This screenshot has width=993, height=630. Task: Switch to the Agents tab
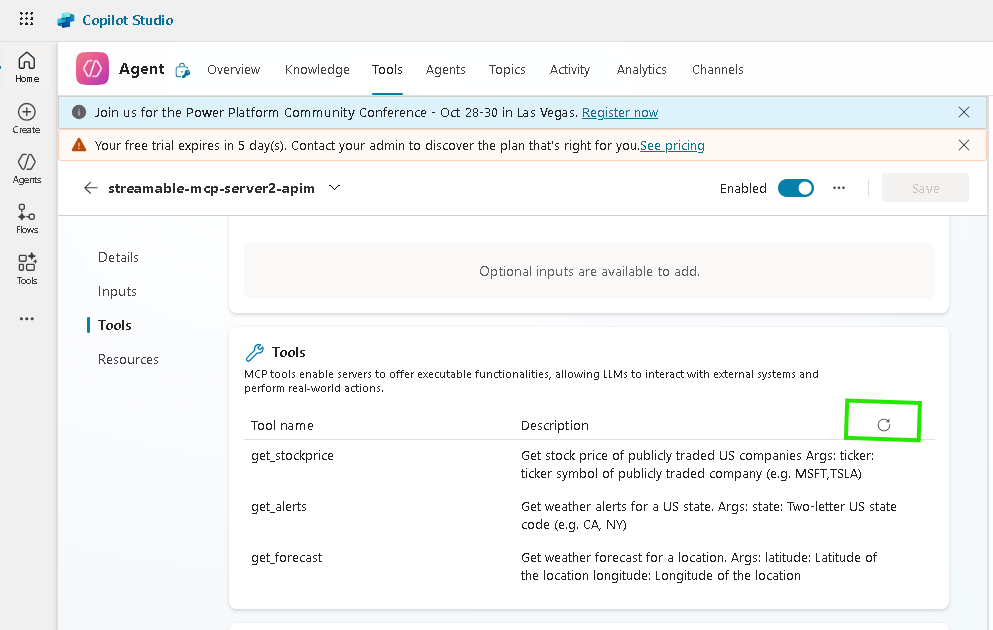pos(445,69)
